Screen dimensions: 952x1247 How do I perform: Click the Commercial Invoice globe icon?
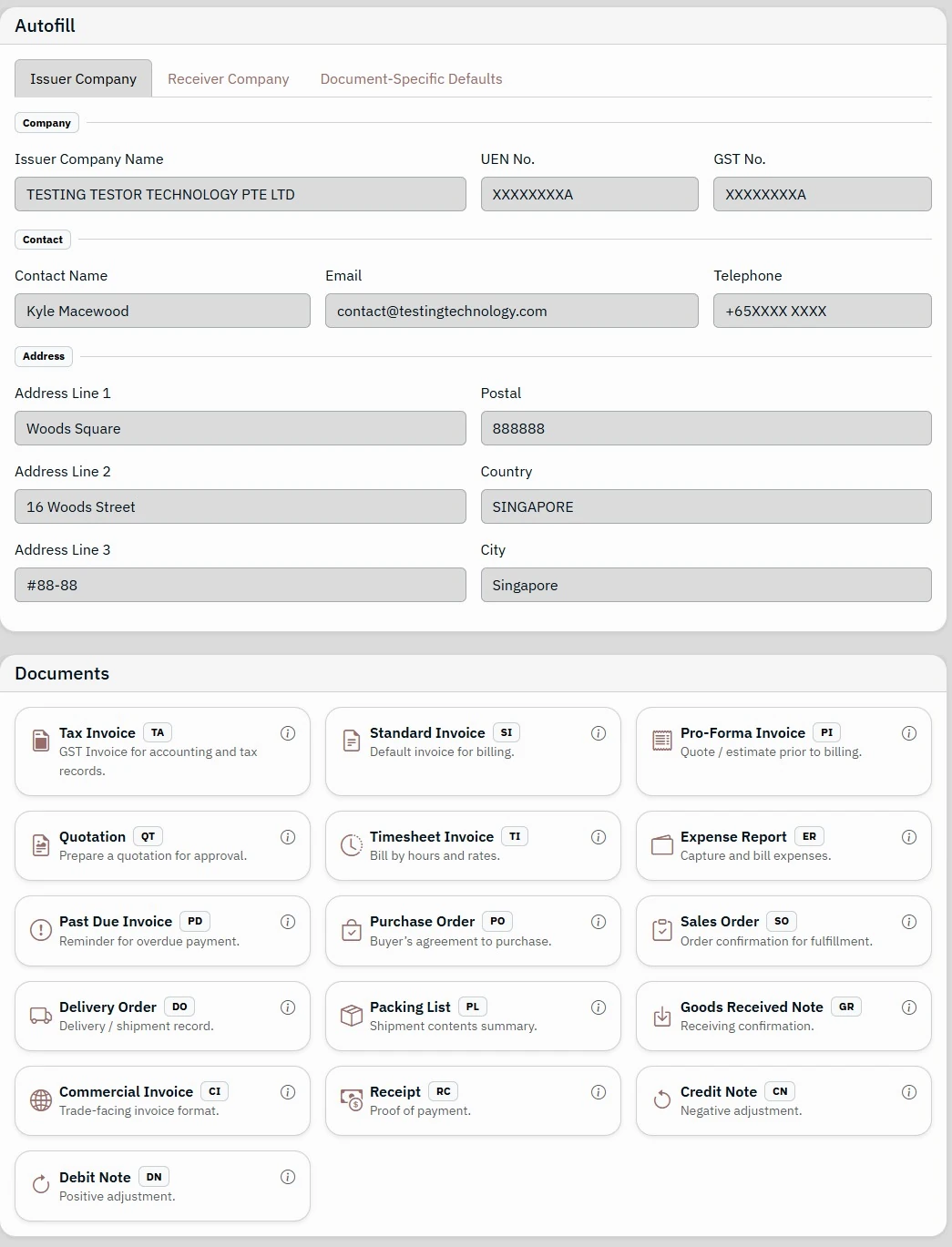tap(41, 1100)
